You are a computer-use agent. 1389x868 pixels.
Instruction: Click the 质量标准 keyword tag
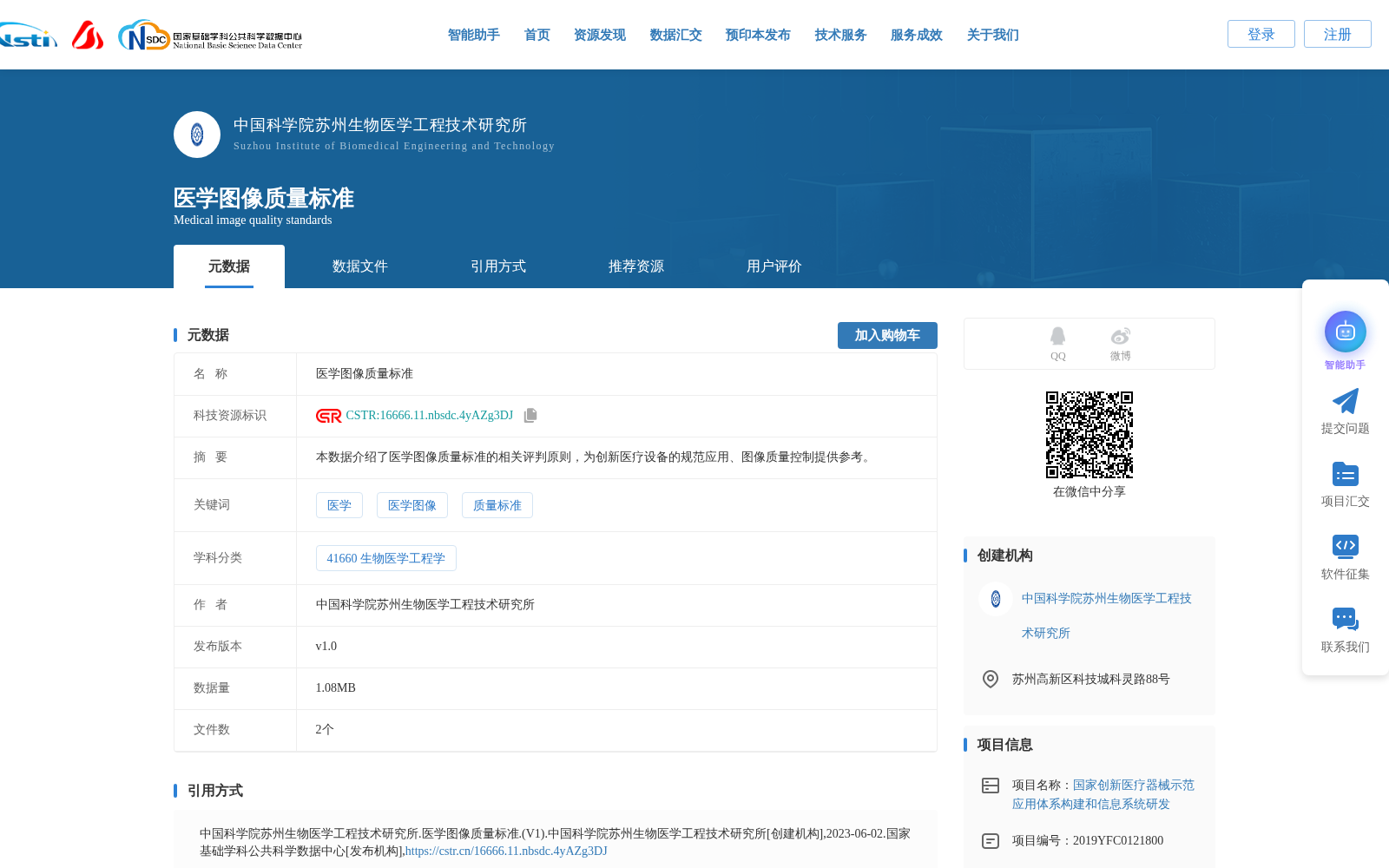coord(497,505)
